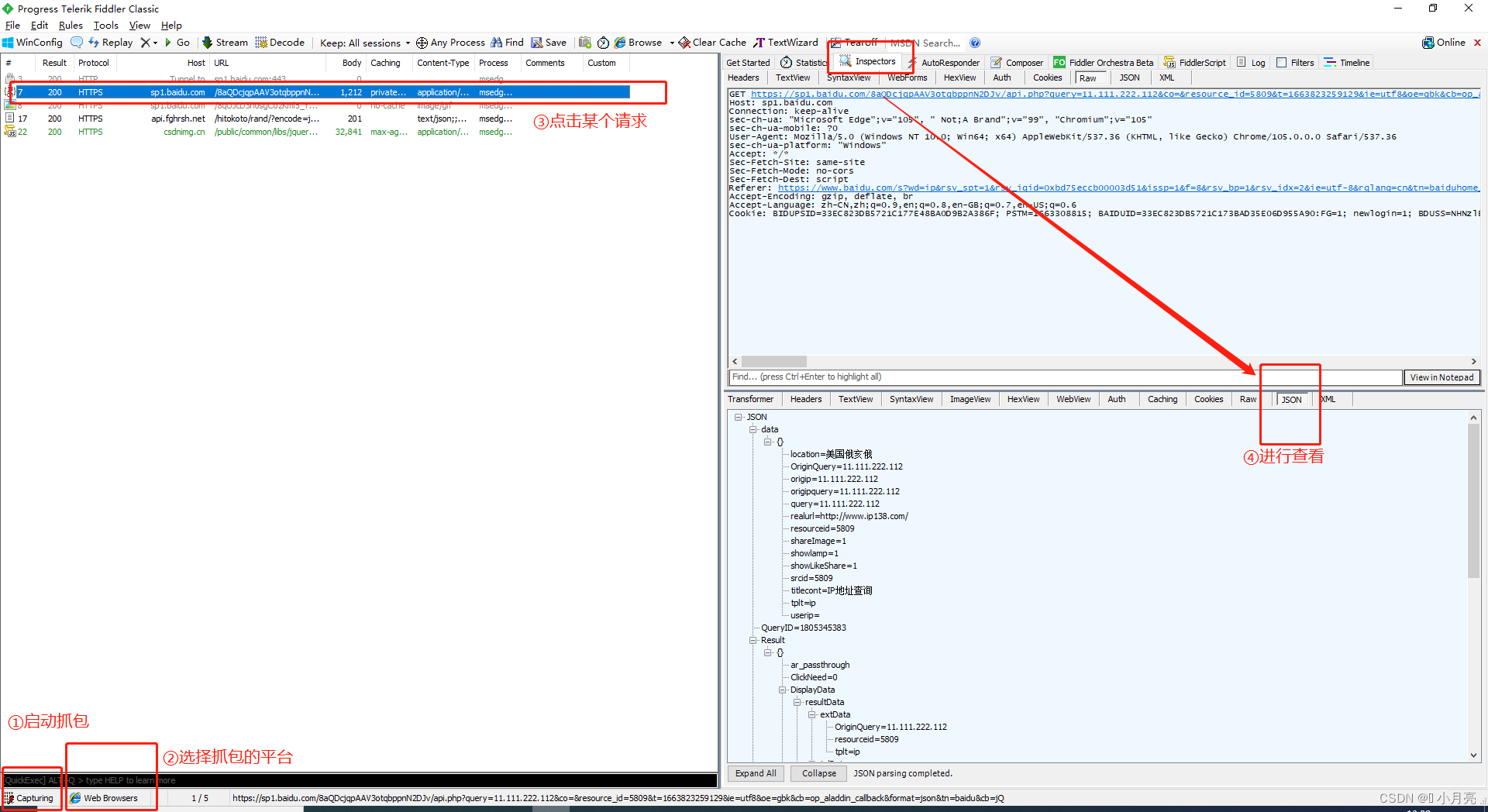
Task: Open the Tools menu
Action: (106, 26)
